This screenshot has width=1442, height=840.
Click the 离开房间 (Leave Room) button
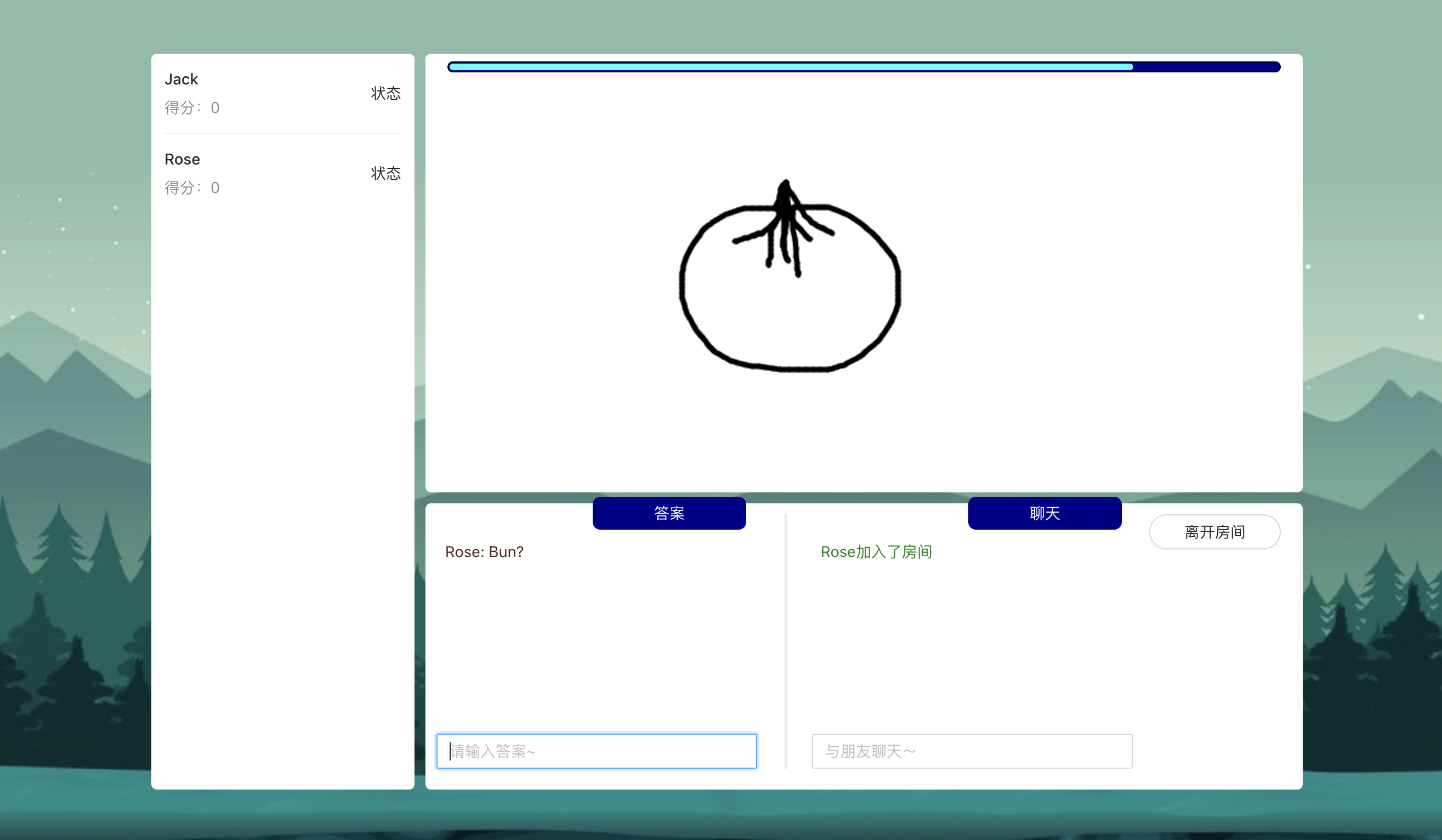click(1214, 532)
